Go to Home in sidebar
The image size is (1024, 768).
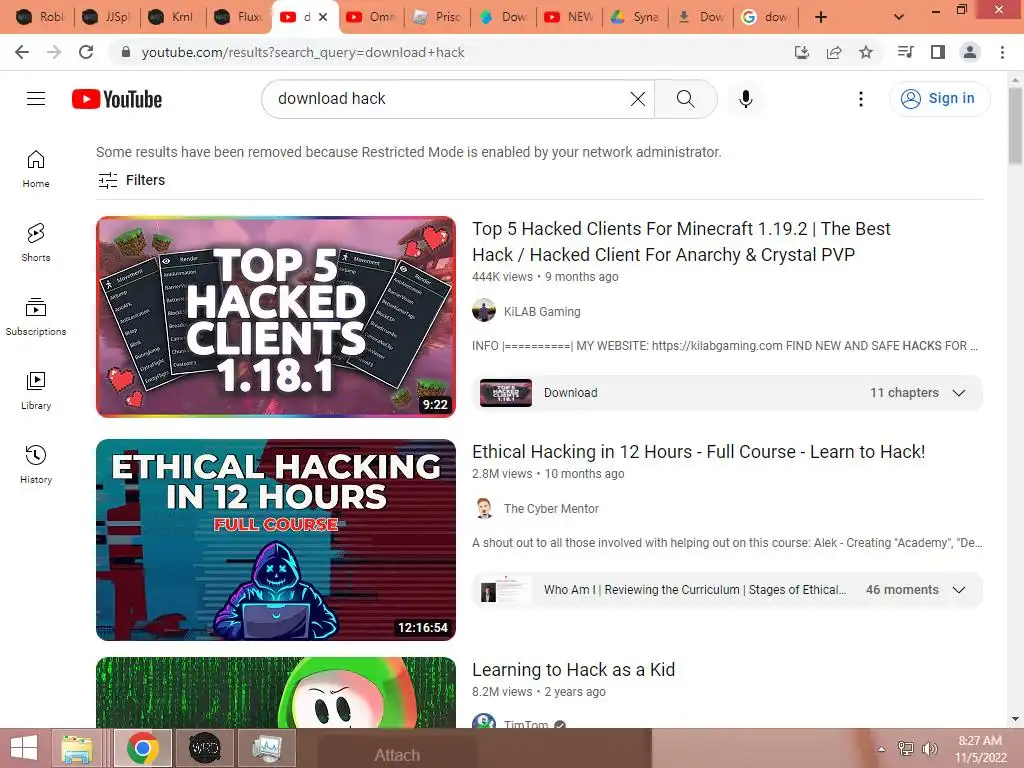tap(36, 169)
